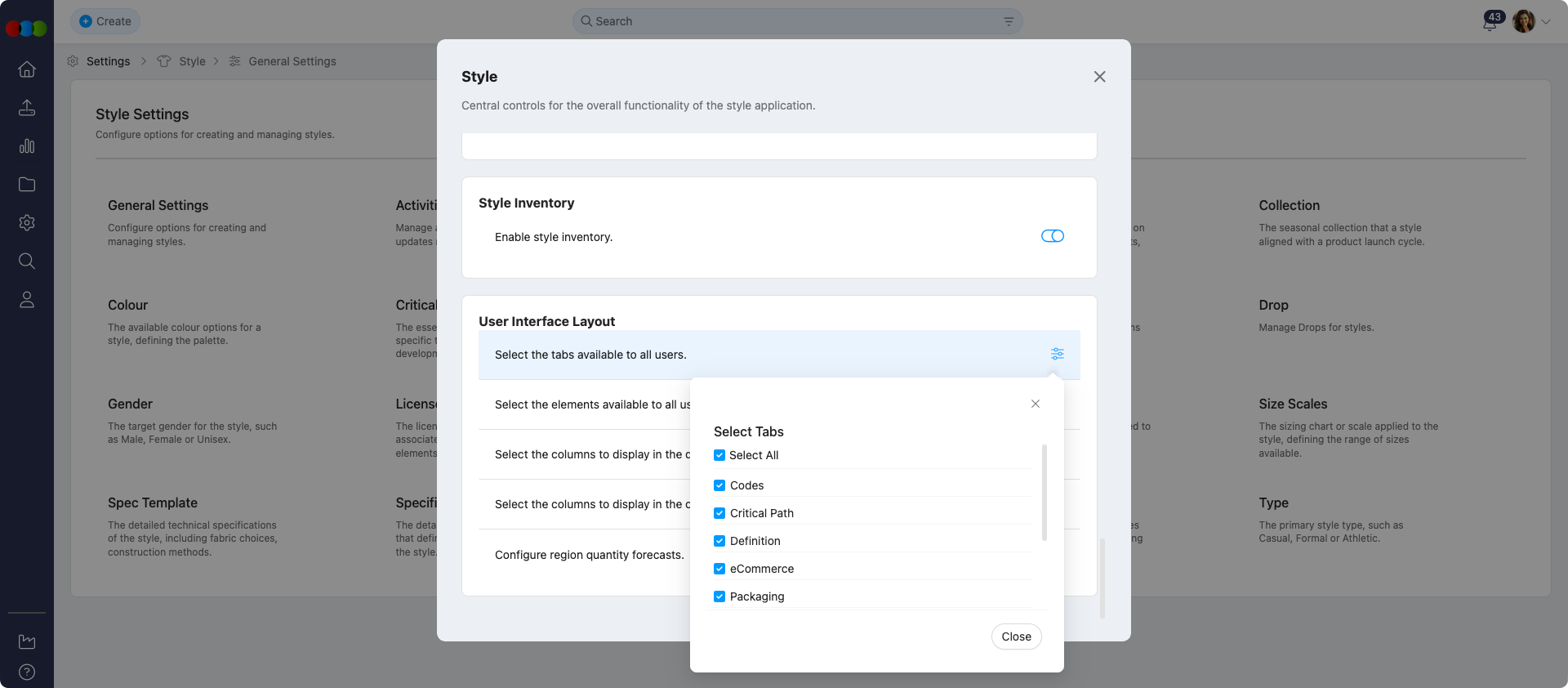This screenshot has width=1568, height=688.
Task: Click the app logo at the top left
Action: point(26,29)
